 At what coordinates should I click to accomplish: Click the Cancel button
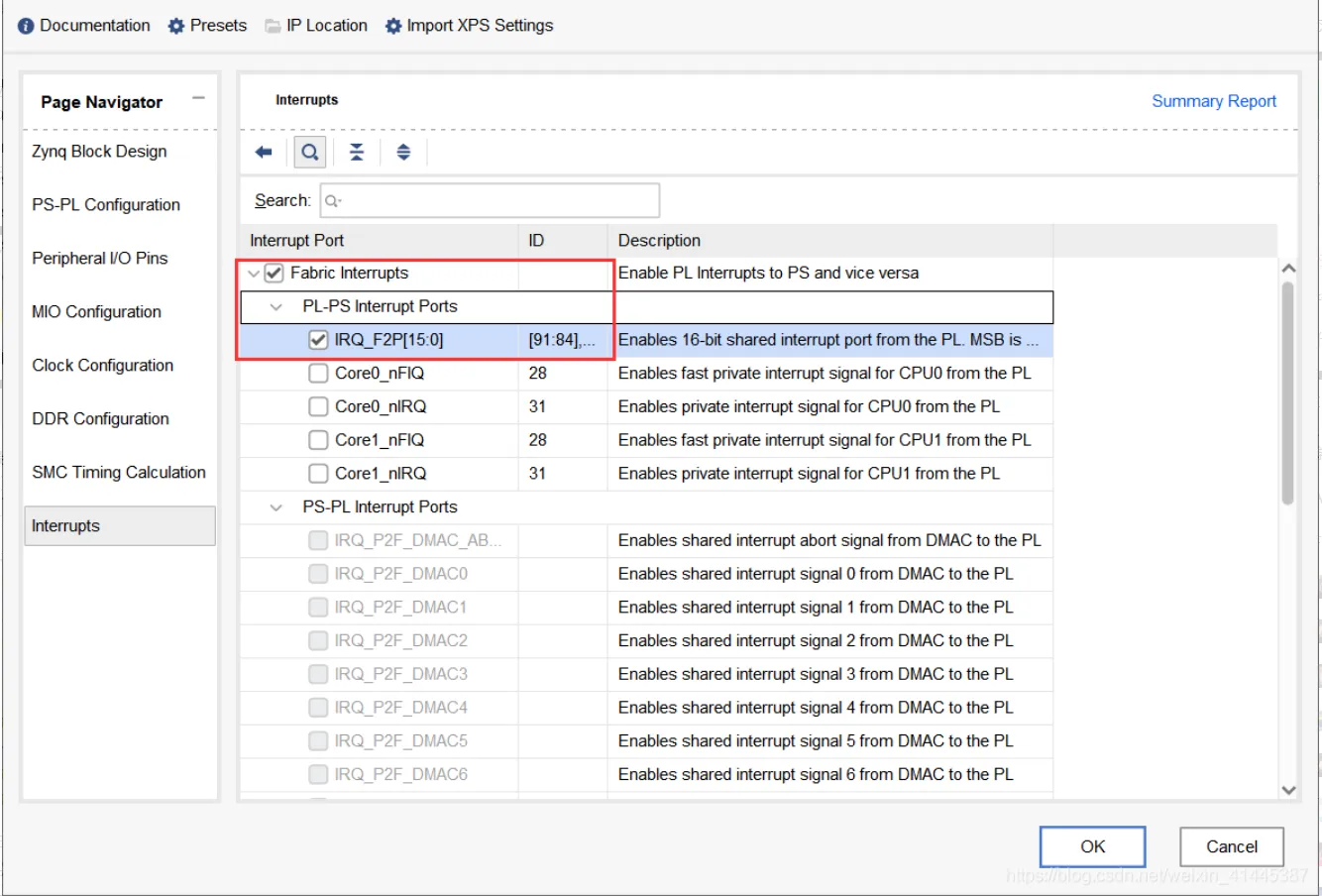[1232, 846]
